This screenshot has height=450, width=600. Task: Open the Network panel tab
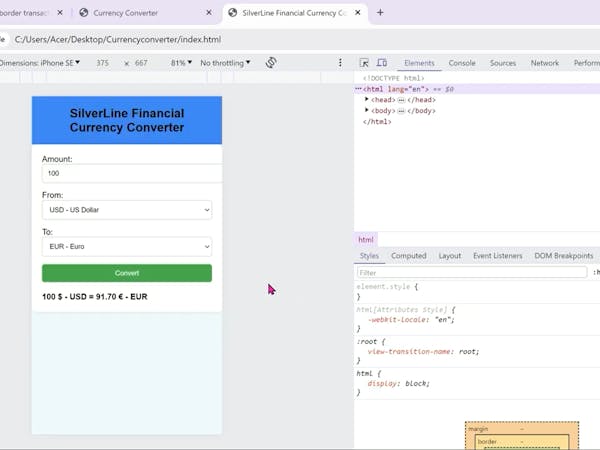click(545, 63)
